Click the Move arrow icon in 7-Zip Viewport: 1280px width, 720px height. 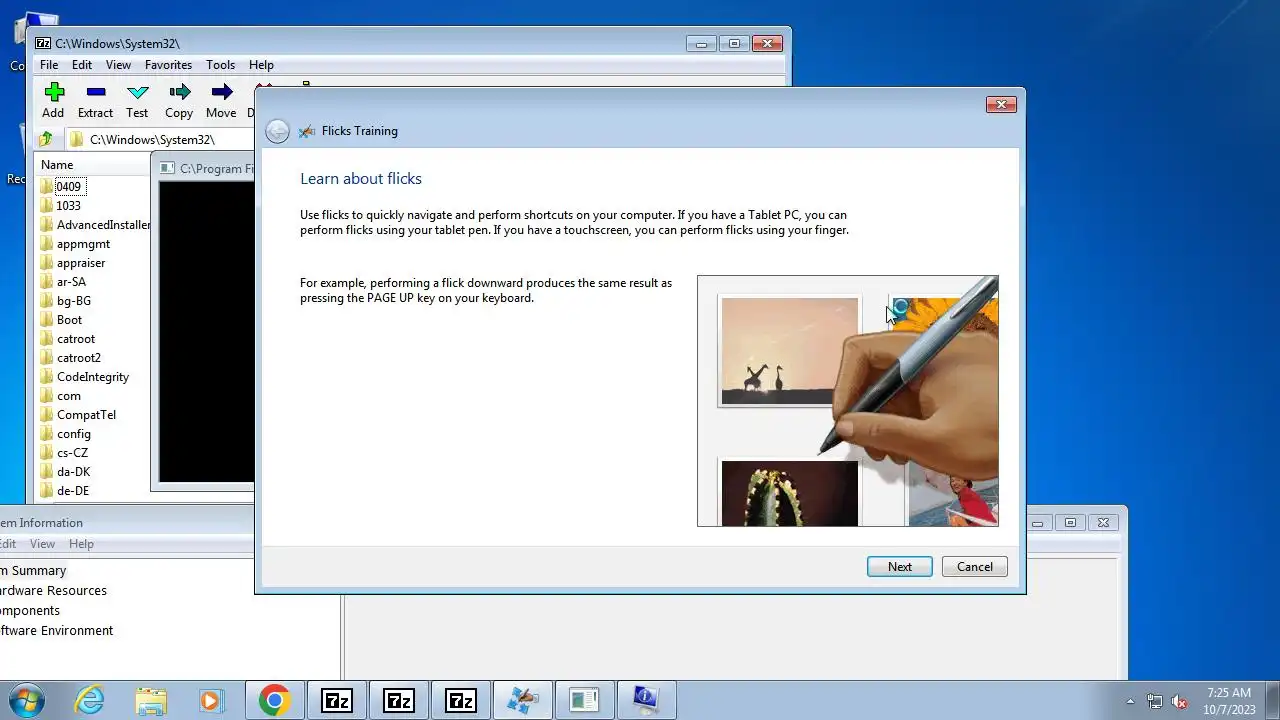pos(222,92)
